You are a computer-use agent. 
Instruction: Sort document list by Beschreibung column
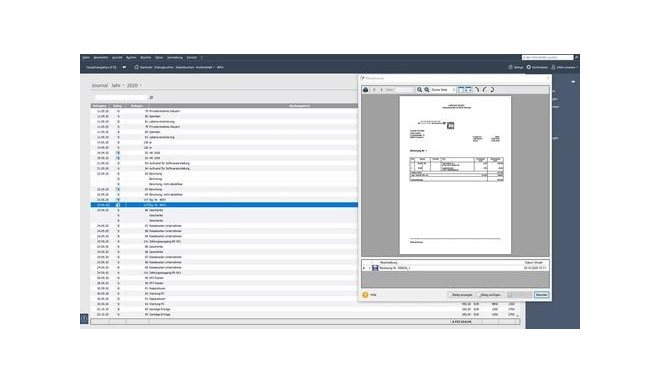389,262
